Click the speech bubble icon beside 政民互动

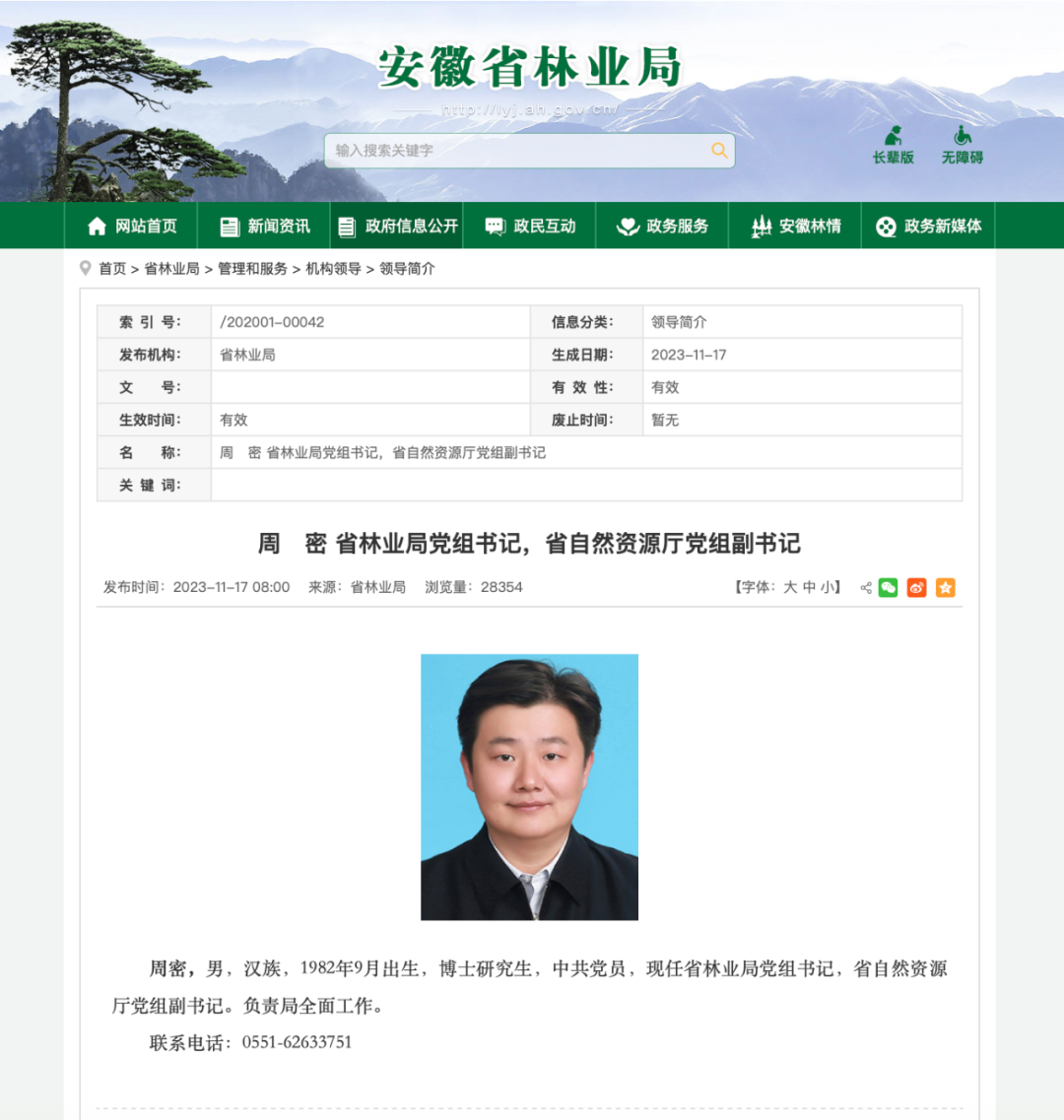pyautogui.click(x=493, y=226)
